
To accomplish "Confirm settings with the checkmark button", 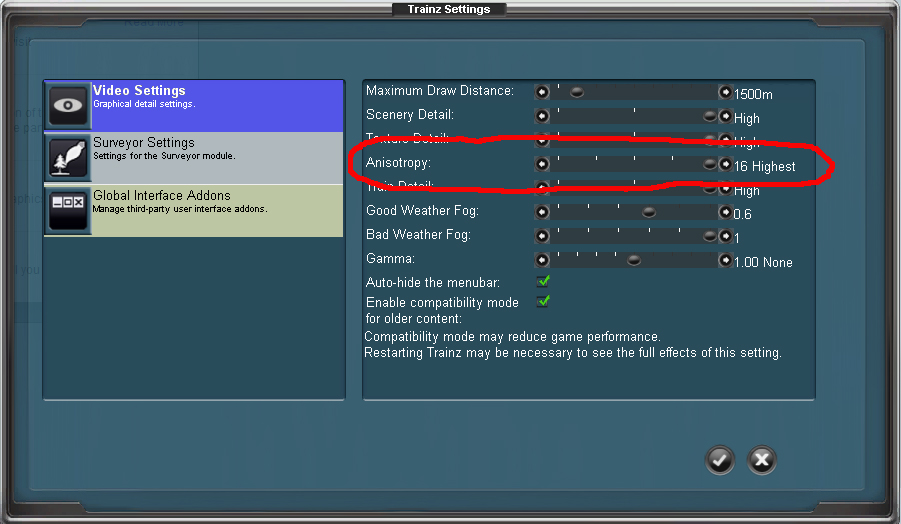I will tap(719, 460).
